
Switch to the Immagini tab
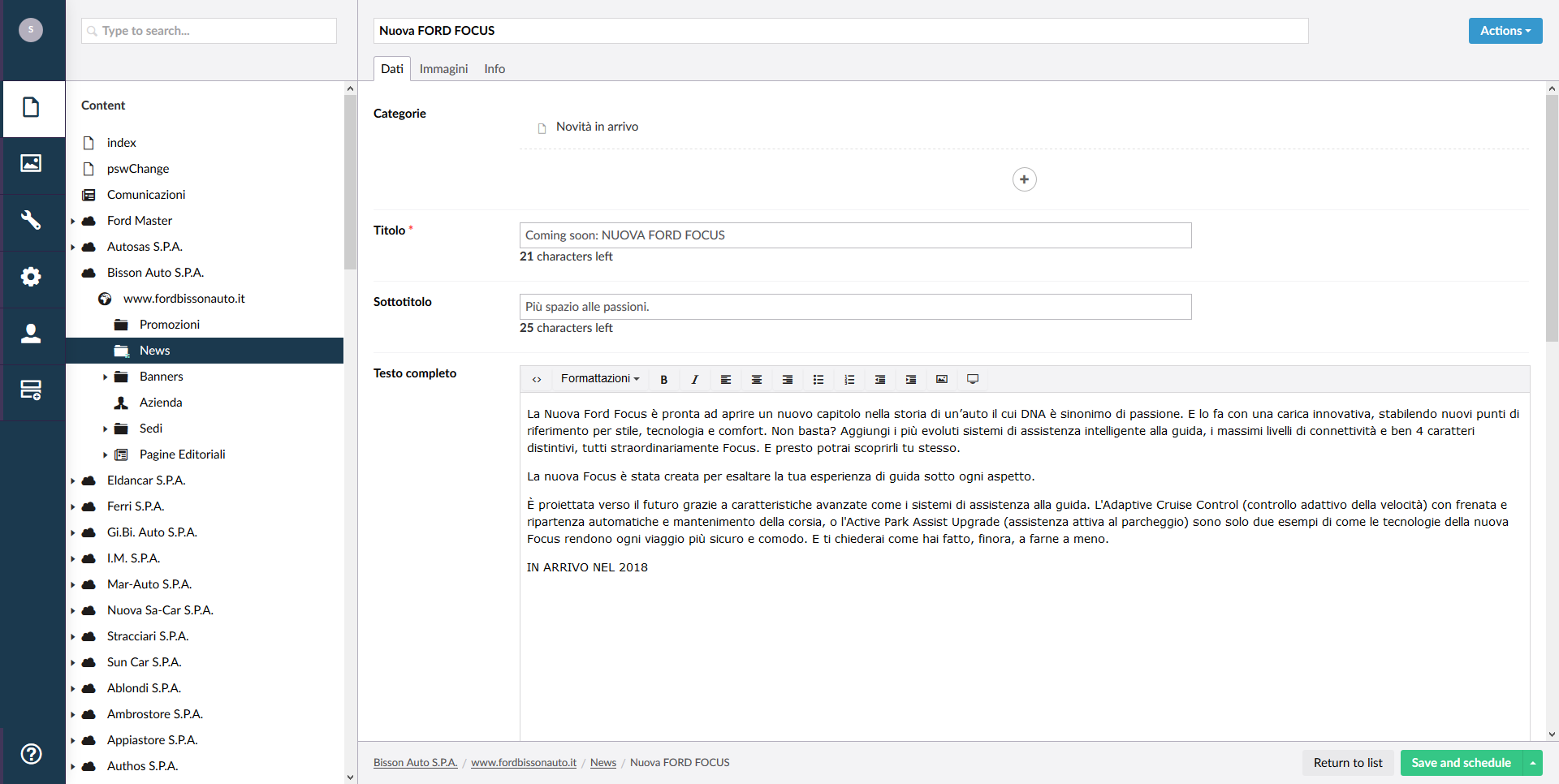(x=443, y=69)
